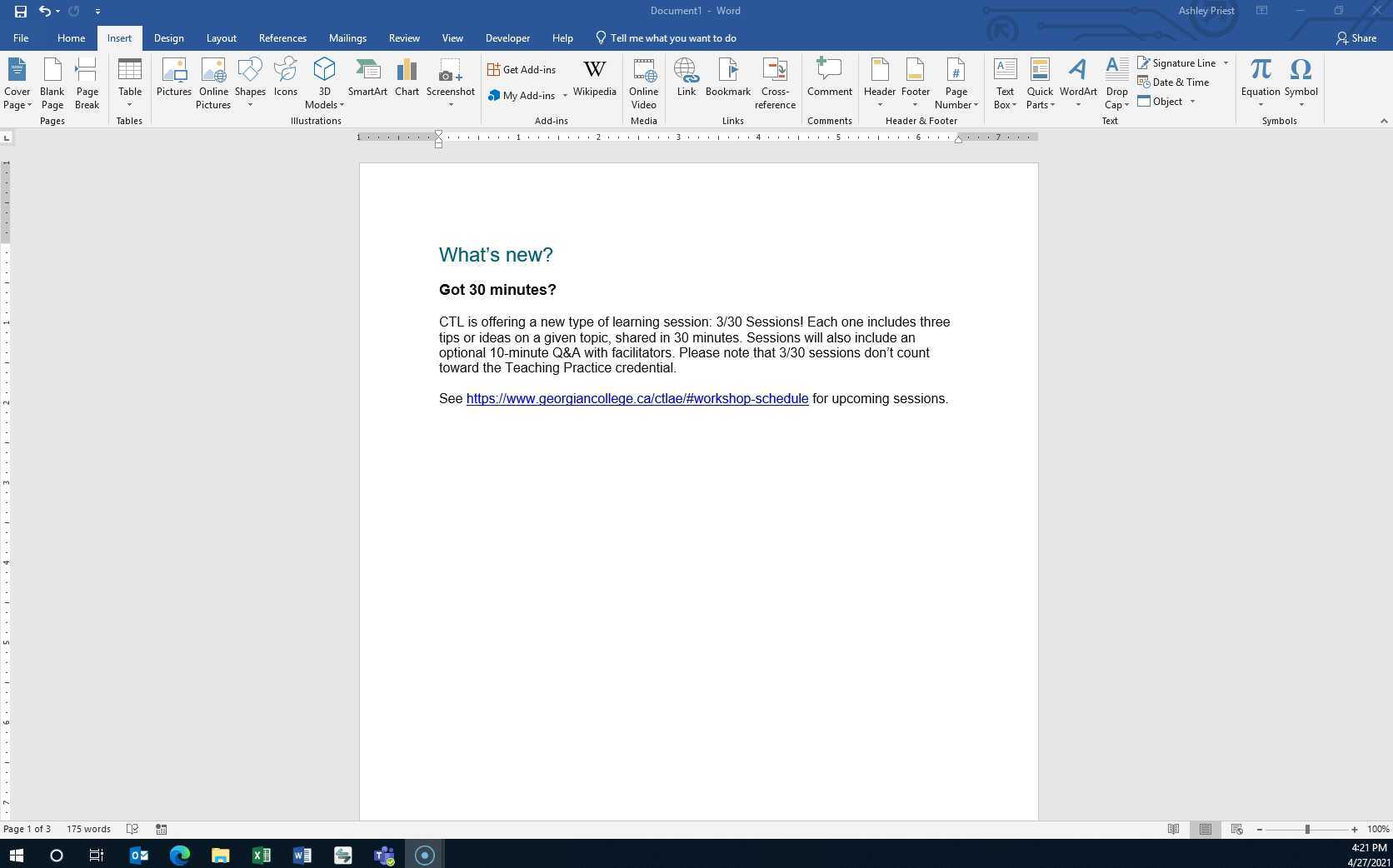
Task: Switch to the Mailings ribbon tab
Action: tap(347, 37)
